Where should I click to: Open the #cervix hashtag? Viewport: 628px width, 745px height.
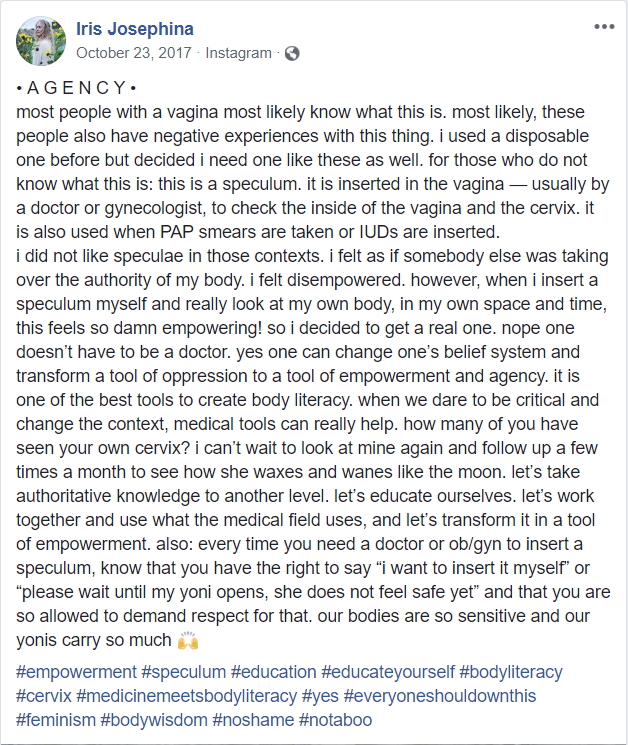coord(44,696)
